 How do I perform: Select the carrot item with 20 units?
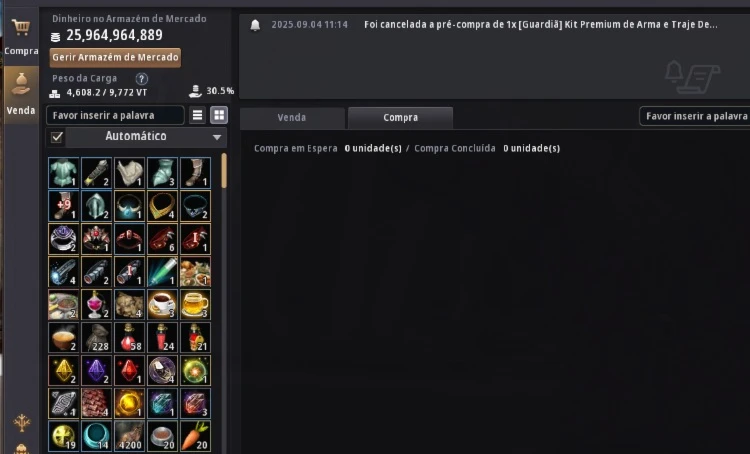click(196, 436)
